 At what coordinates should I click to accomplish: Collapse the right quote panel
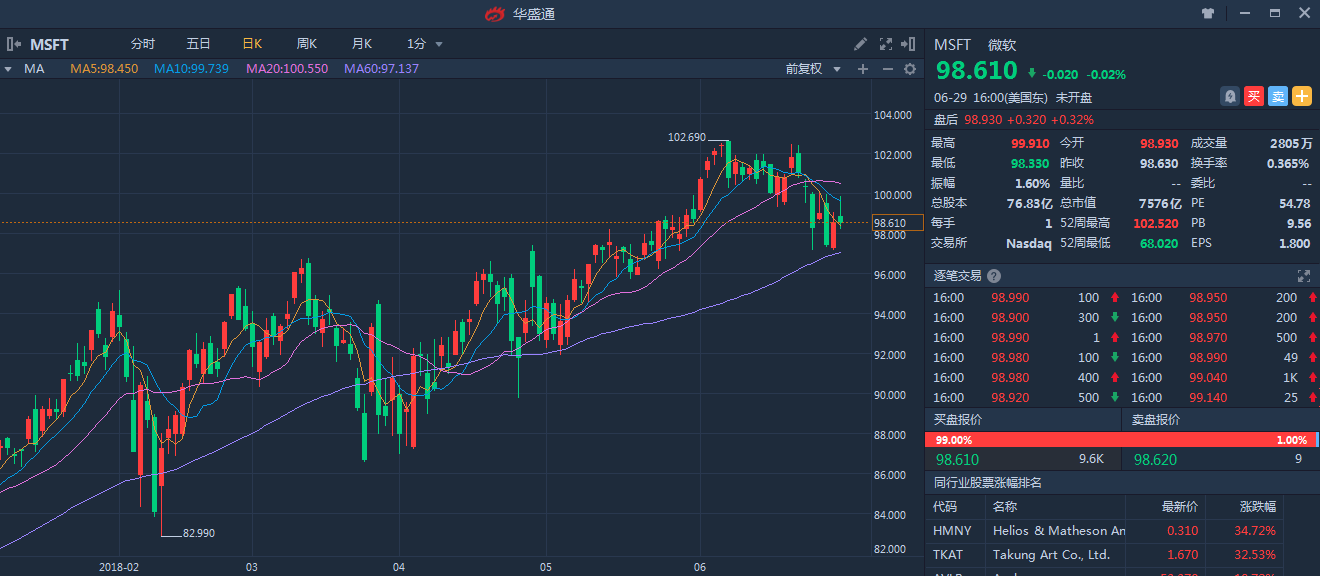[x=908, y=44]
